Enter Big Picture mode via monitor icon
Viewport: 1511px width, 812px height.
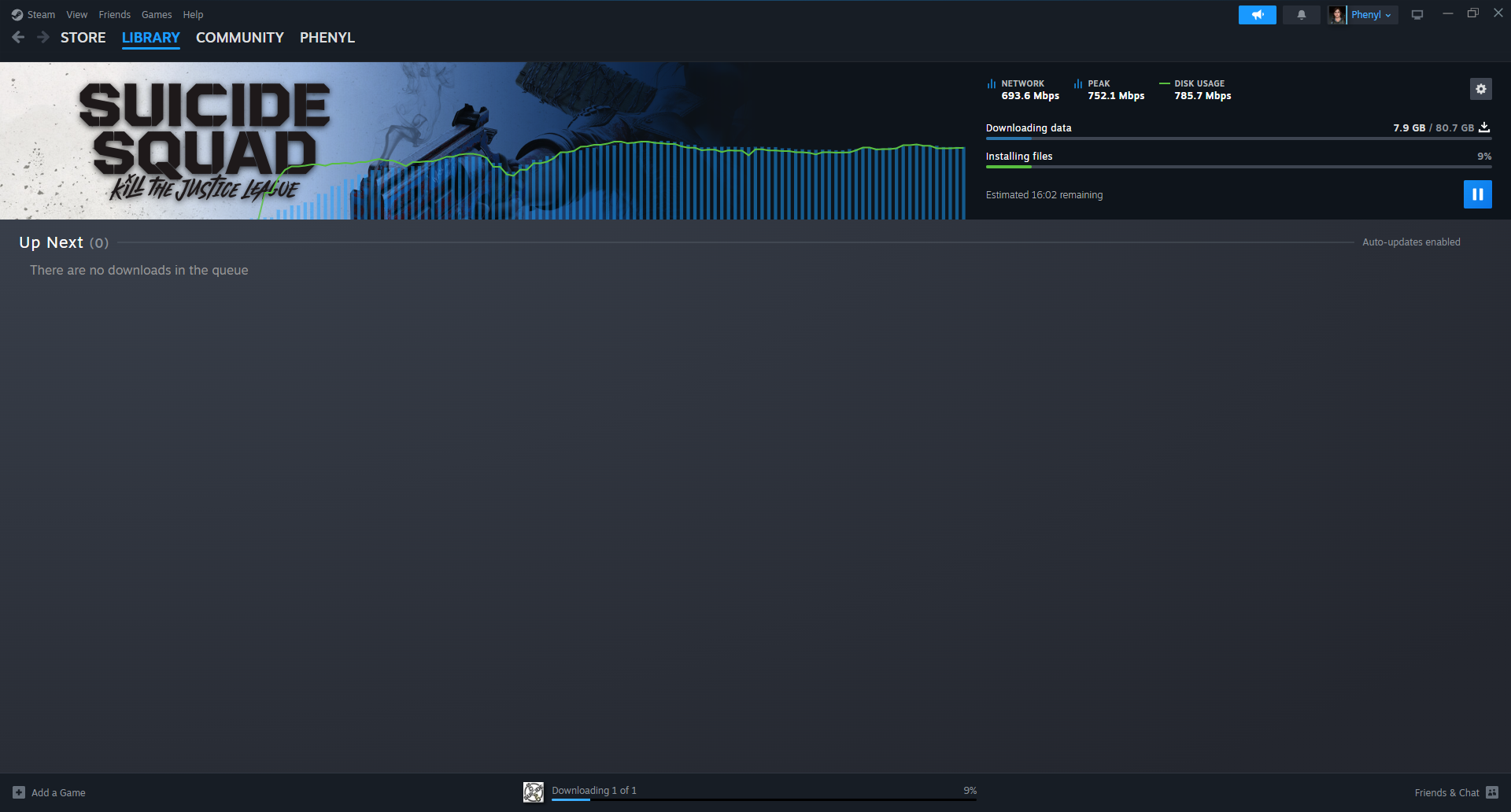point(1417,15)
